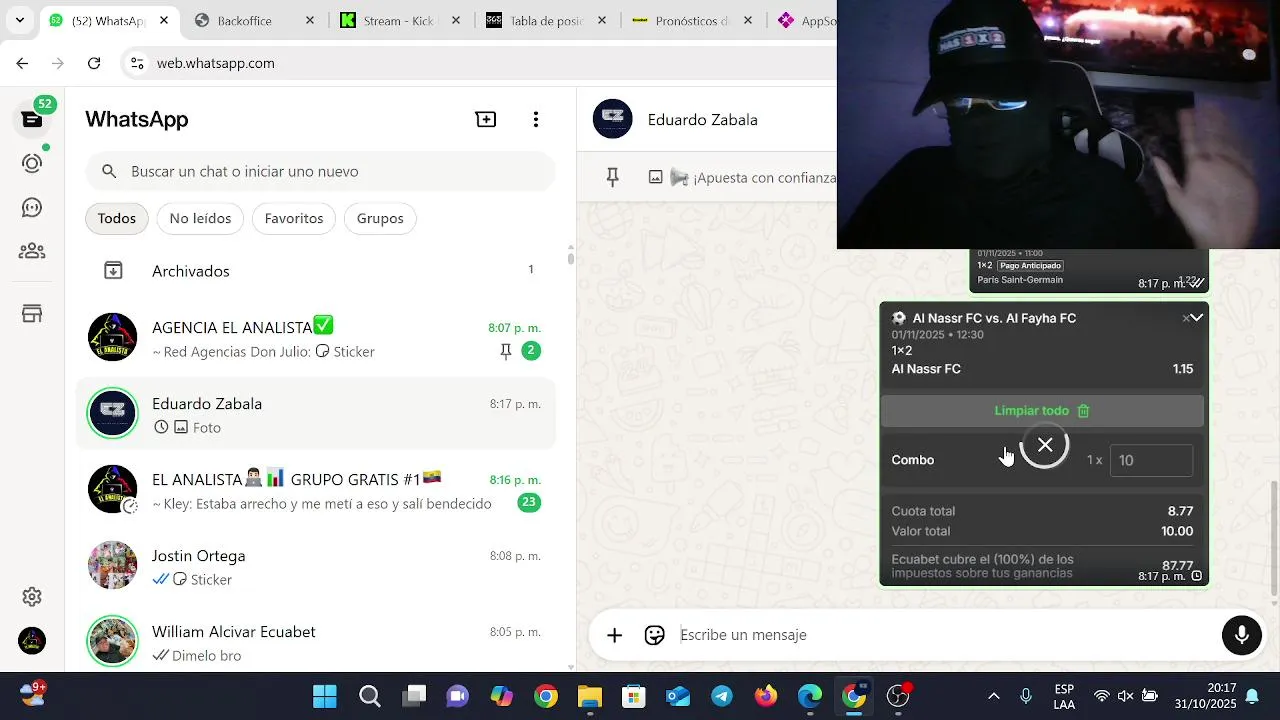
Task: Open the Jostin Ortega chat
Action: point(316,567)
